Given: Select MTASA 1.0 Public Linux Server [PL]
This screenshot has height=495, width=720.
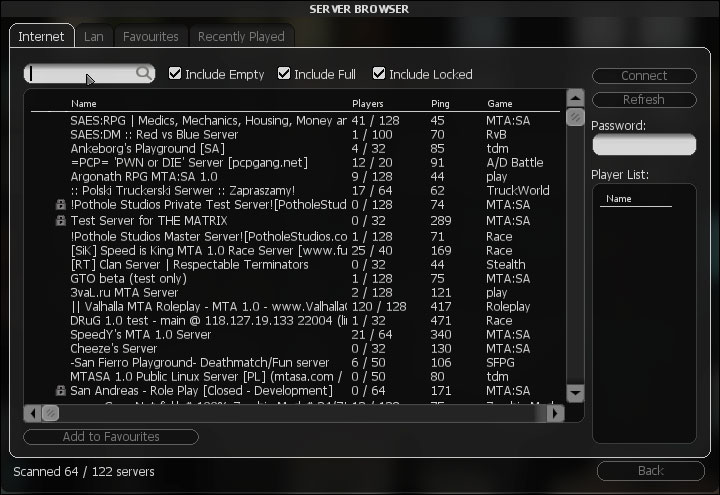Looking at the screenshot, I should click(x=295, y=377).
